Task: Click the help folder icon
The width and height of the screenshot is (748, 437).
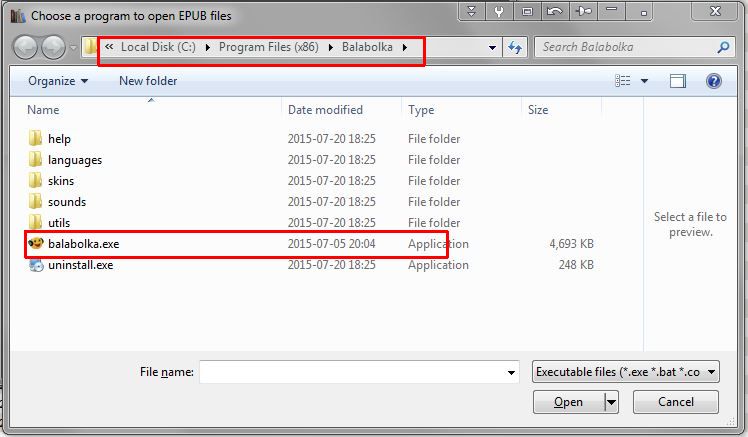Action: (35, 138)
